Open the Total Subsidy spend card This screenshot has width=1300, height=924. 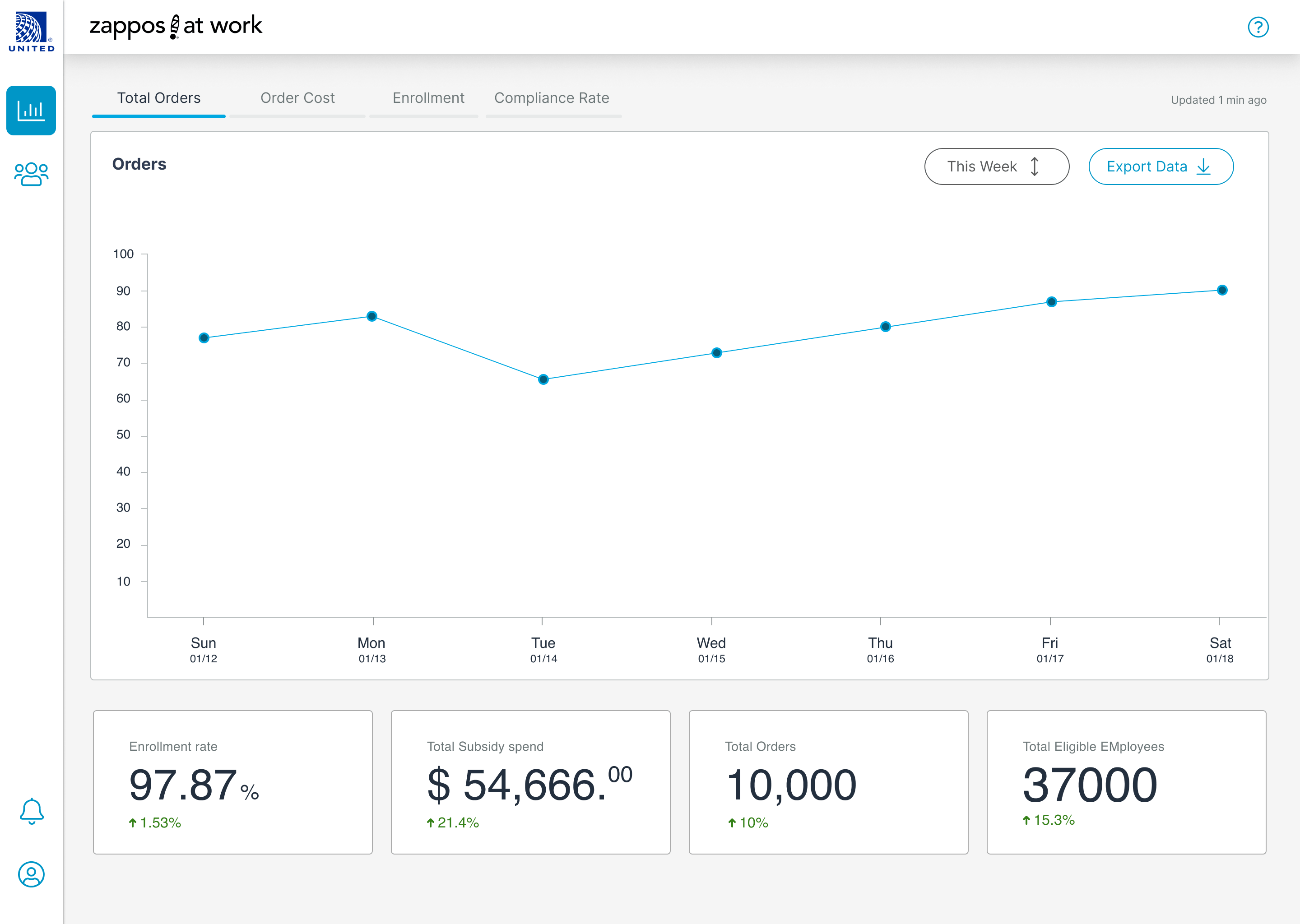530,782
